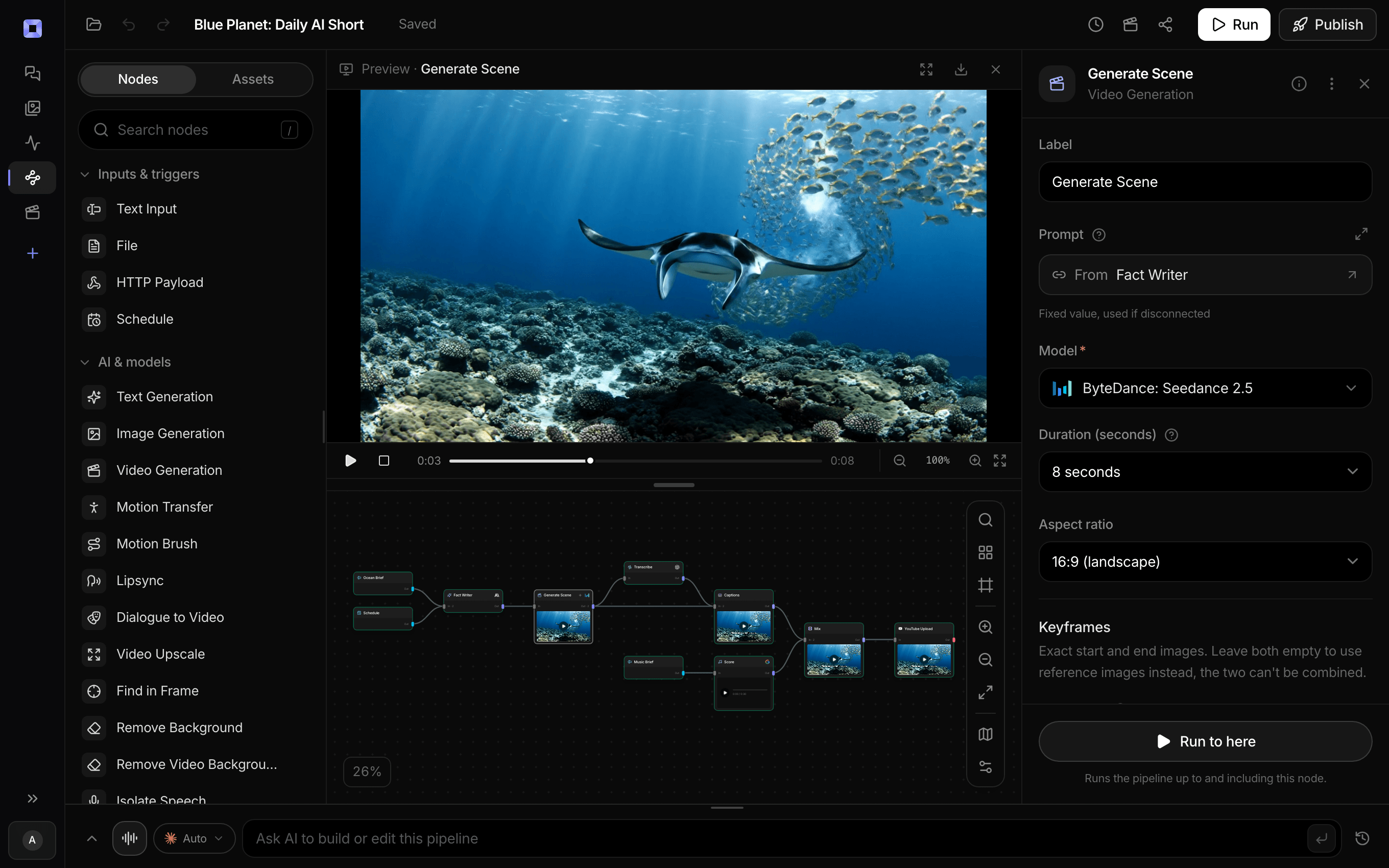Screen dimensions: 1389x868
Task: Open the clapperboard sidebar icon
Action: click(33, 212)
